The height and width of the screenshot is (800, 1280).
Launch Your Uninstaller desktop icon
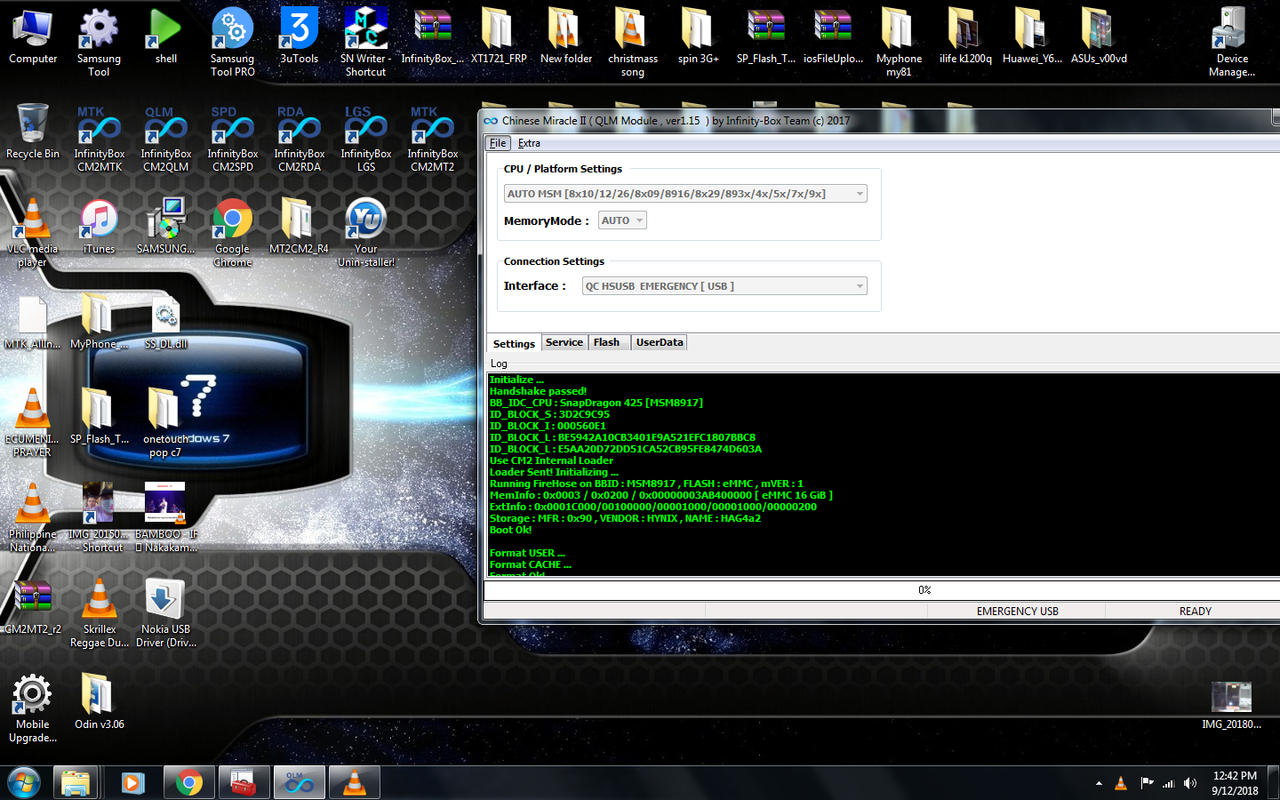click(366, 233)
